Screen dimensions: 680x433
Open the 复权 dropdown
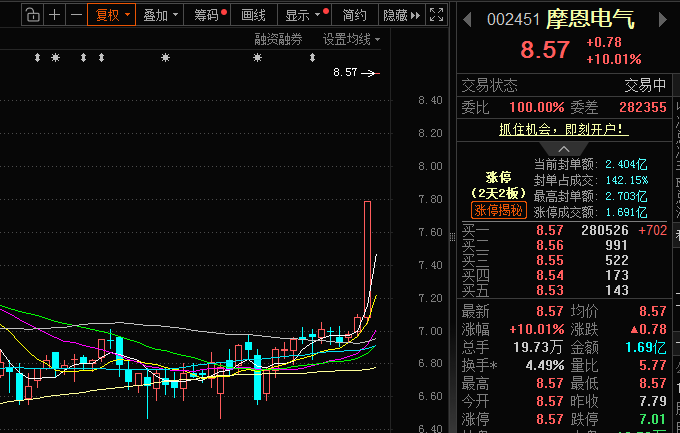(112, 15)
